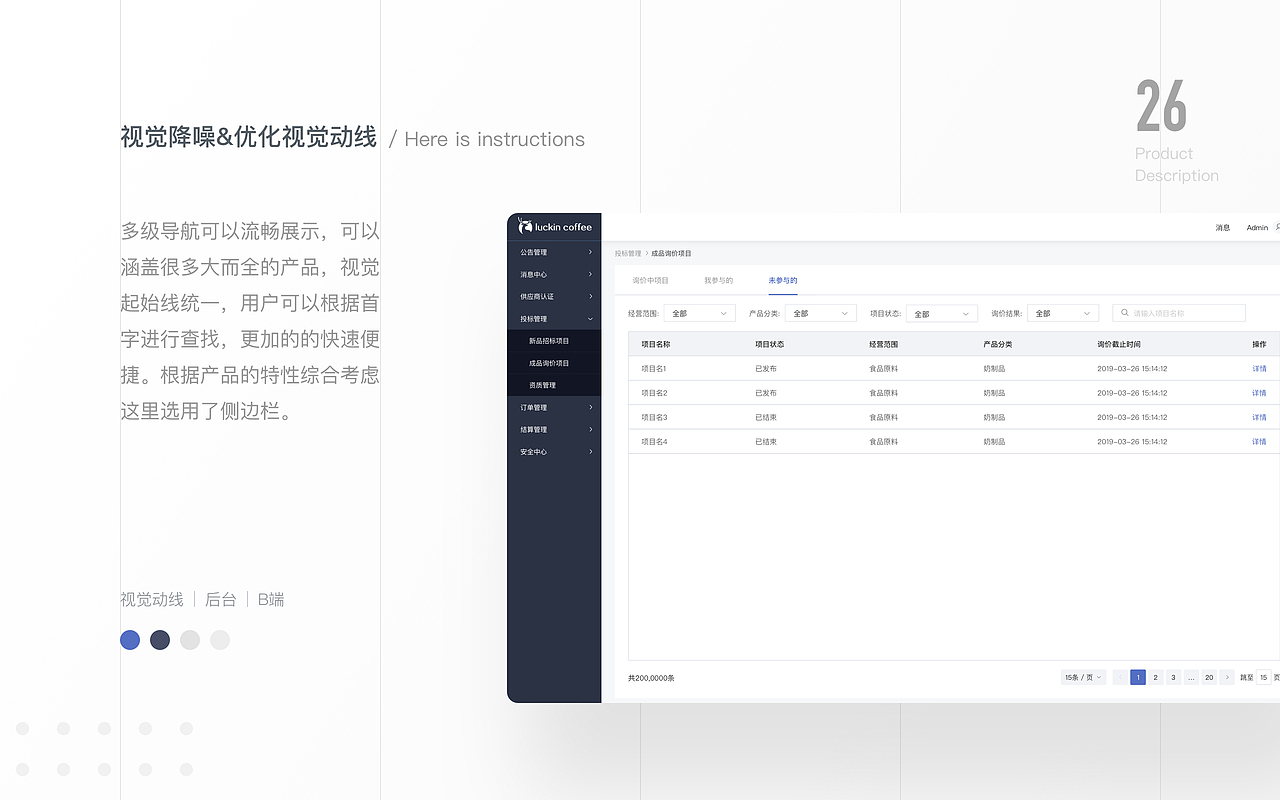This screenshot has height=800, width=1280.
Task: Click the 投标管理 breadcrumb link
Action: pos(628,253)
